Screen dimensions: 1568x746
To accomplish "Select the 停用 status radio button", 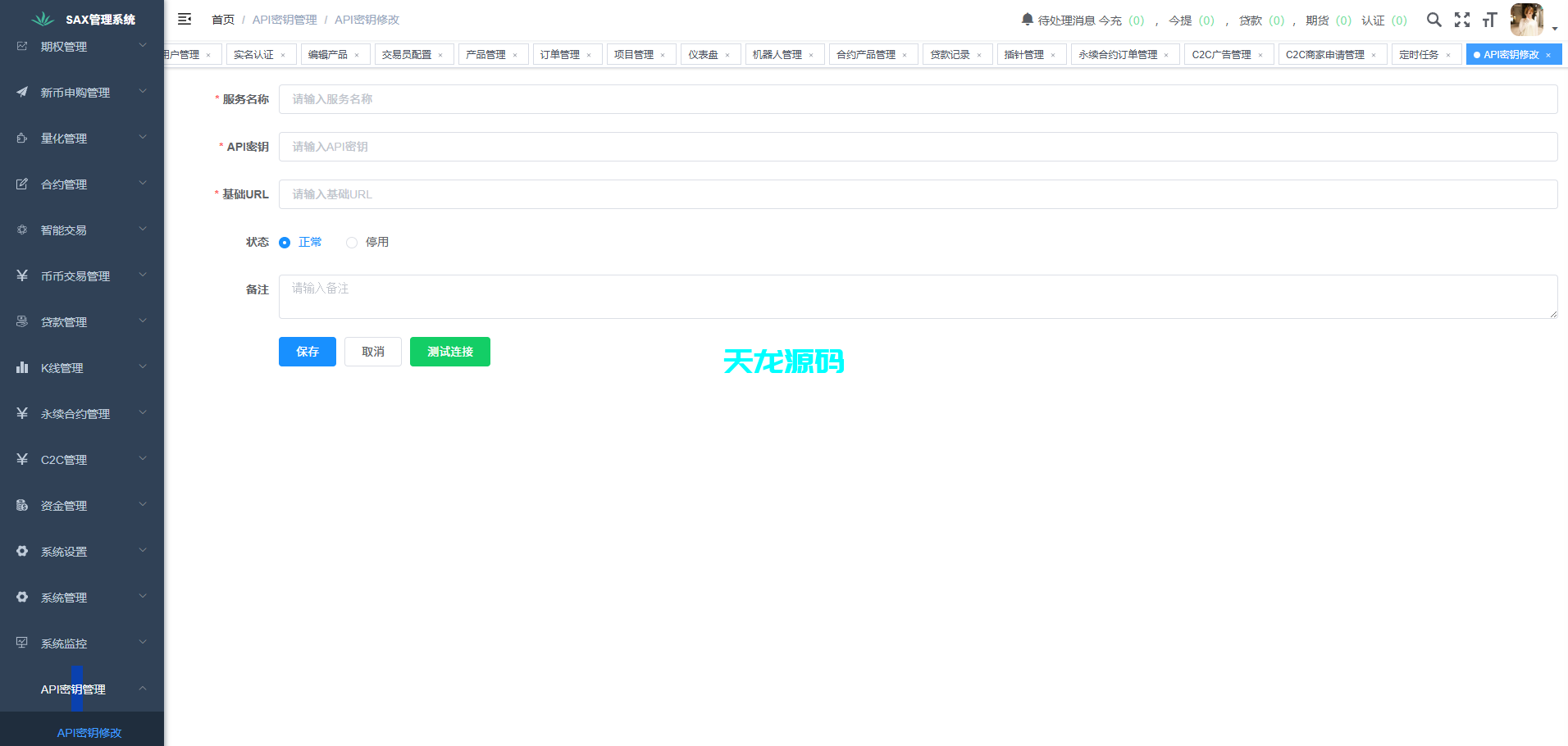I will pyautogui.click(x=352, y=243).
